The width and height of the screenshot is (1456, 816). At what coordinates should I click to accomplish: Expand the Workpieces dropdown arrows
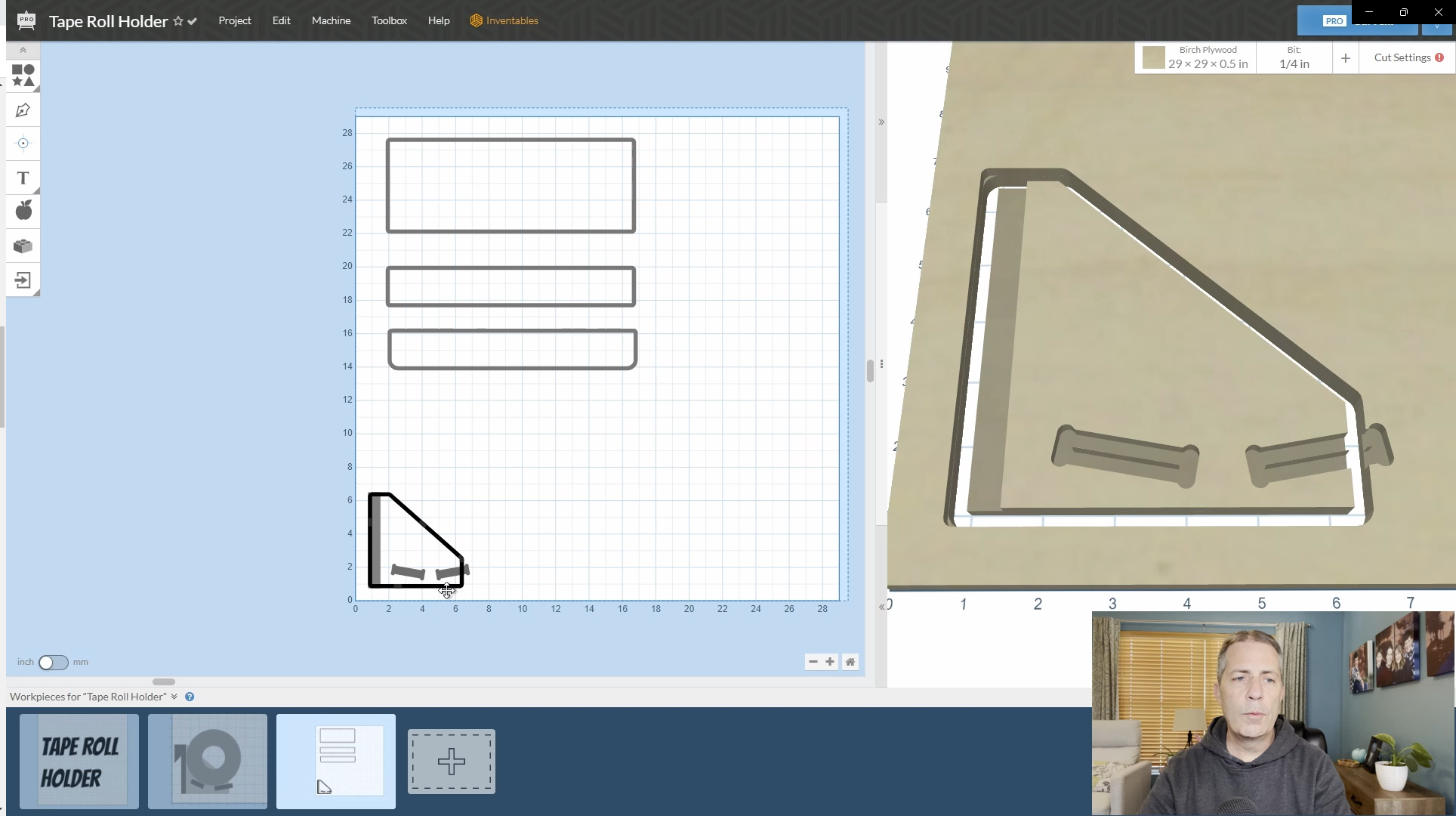[174, 697]
